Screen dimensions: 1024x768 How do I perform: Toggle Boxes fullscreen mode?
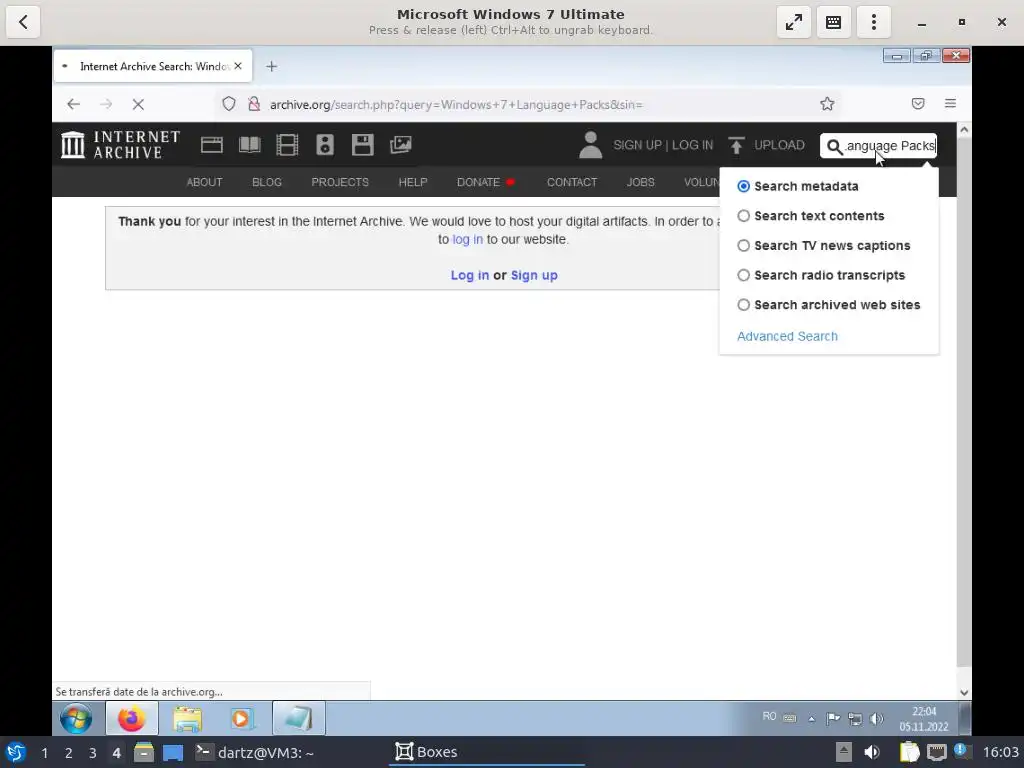(793, 22)
